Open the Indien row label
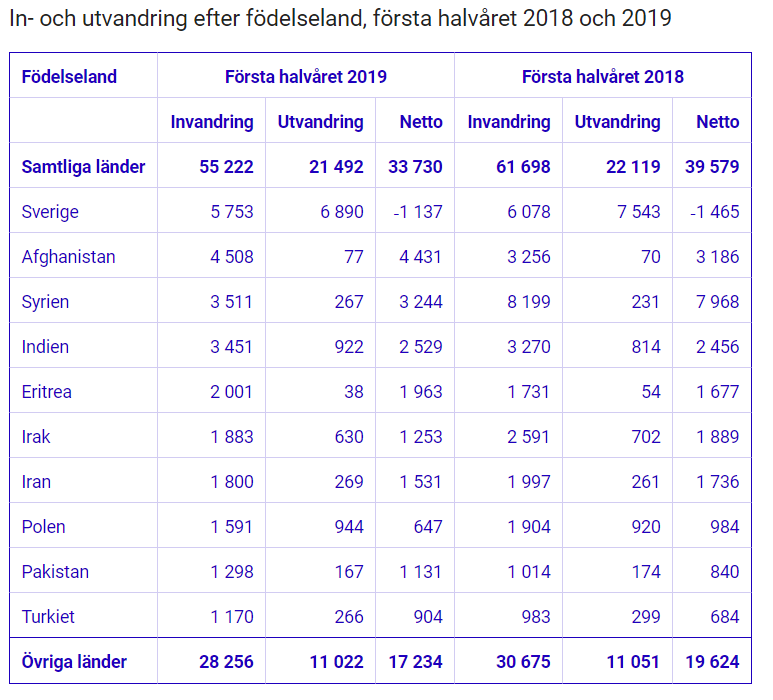This screenshot has height=700, width=773. 45,347
